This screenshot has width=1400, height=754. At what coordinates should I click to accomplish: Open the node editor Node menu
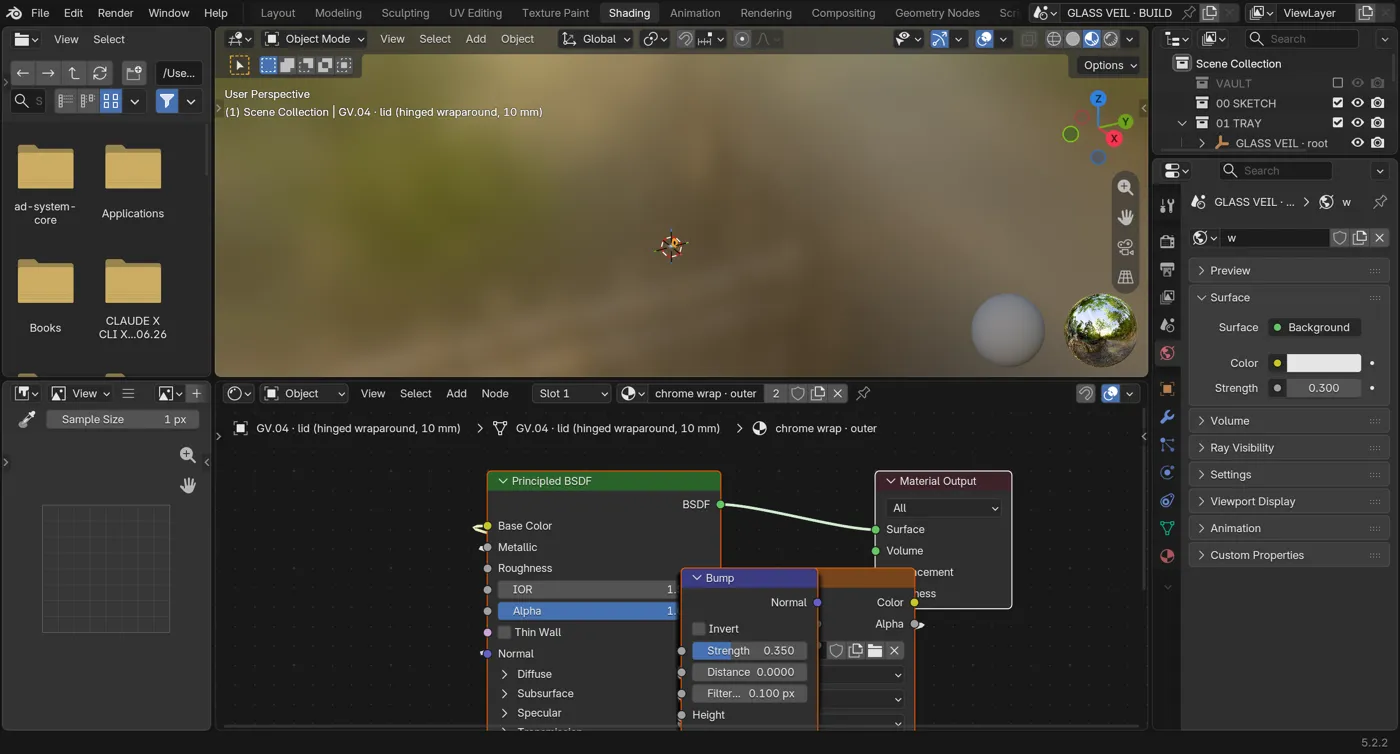click(495, 393)
